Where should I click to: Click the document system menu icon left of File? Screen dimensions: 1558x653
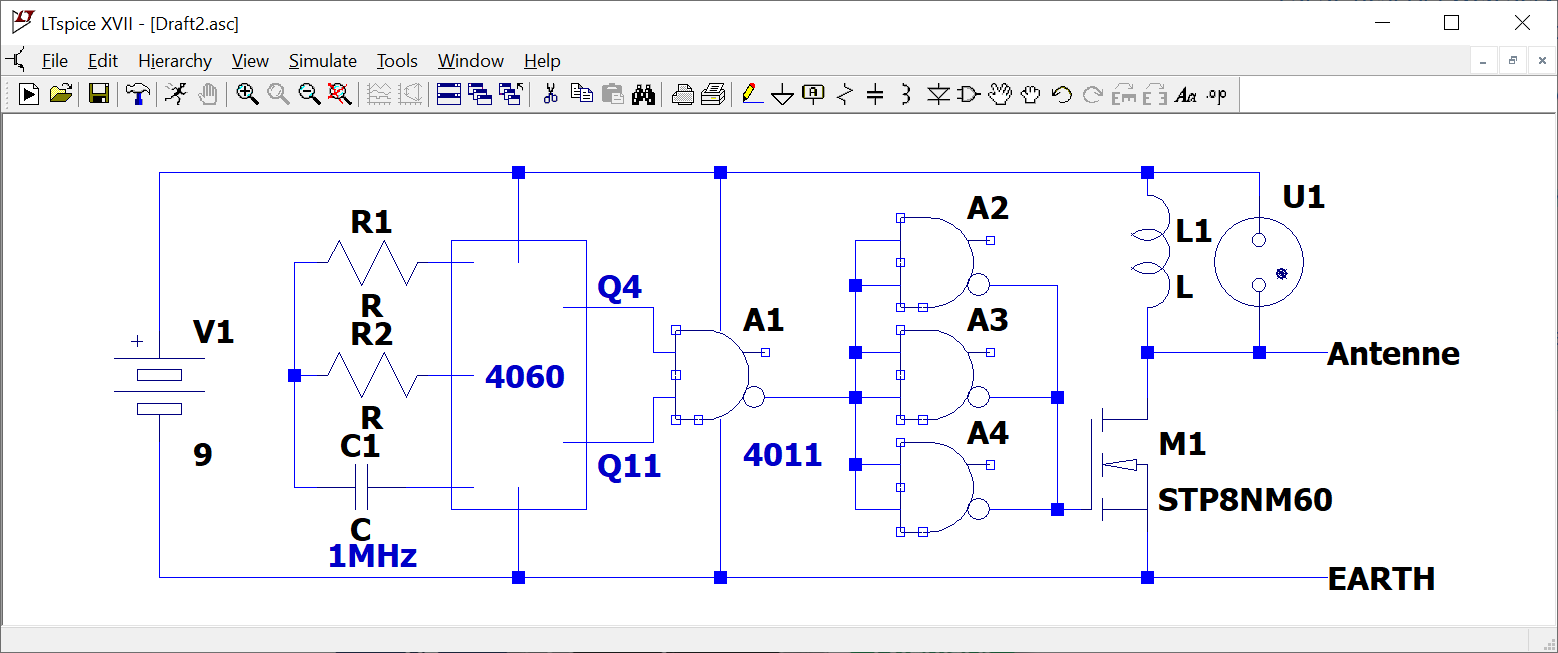pyautogui.click(x=16, y=60)
